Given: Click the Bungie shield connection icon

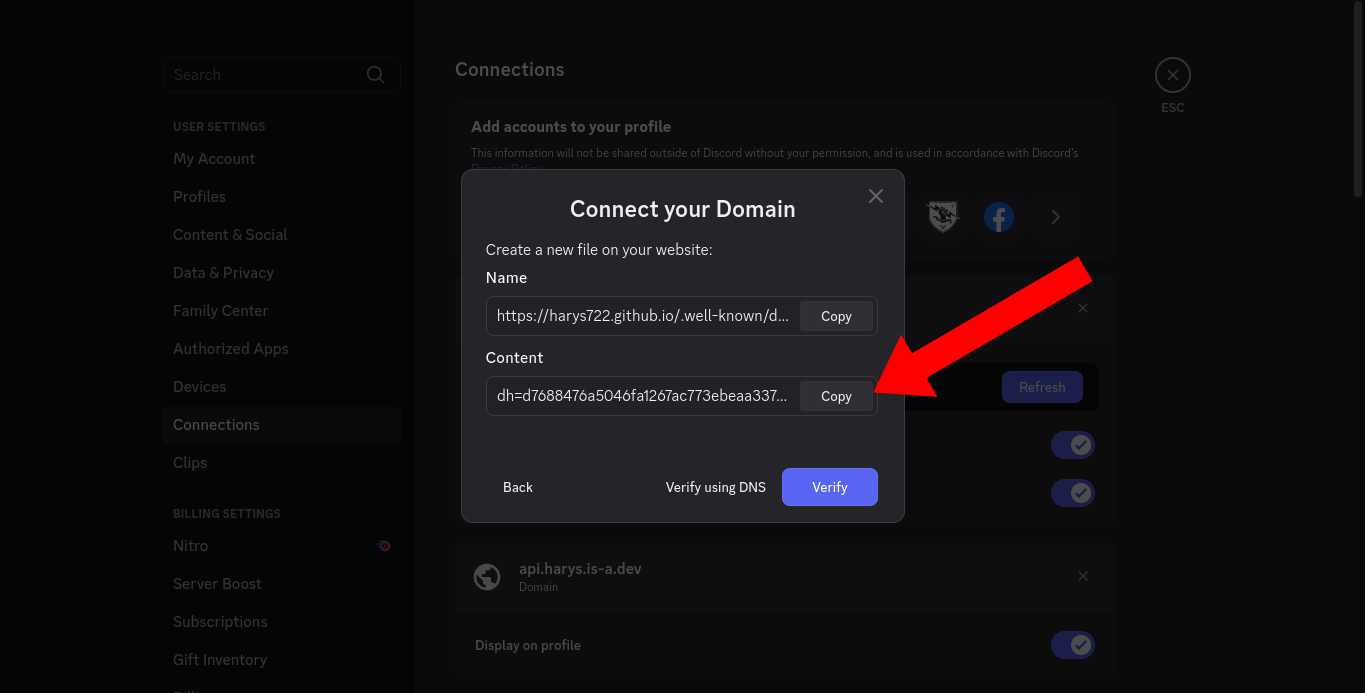Looking at the screenshot, I should [943, 217].
